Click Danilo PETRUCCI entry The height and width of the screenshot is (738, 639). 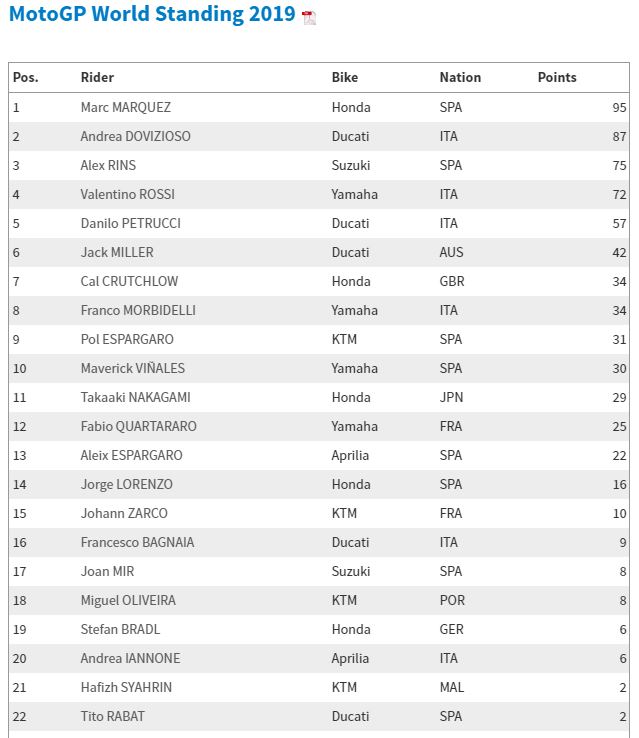tap(130, 223)
